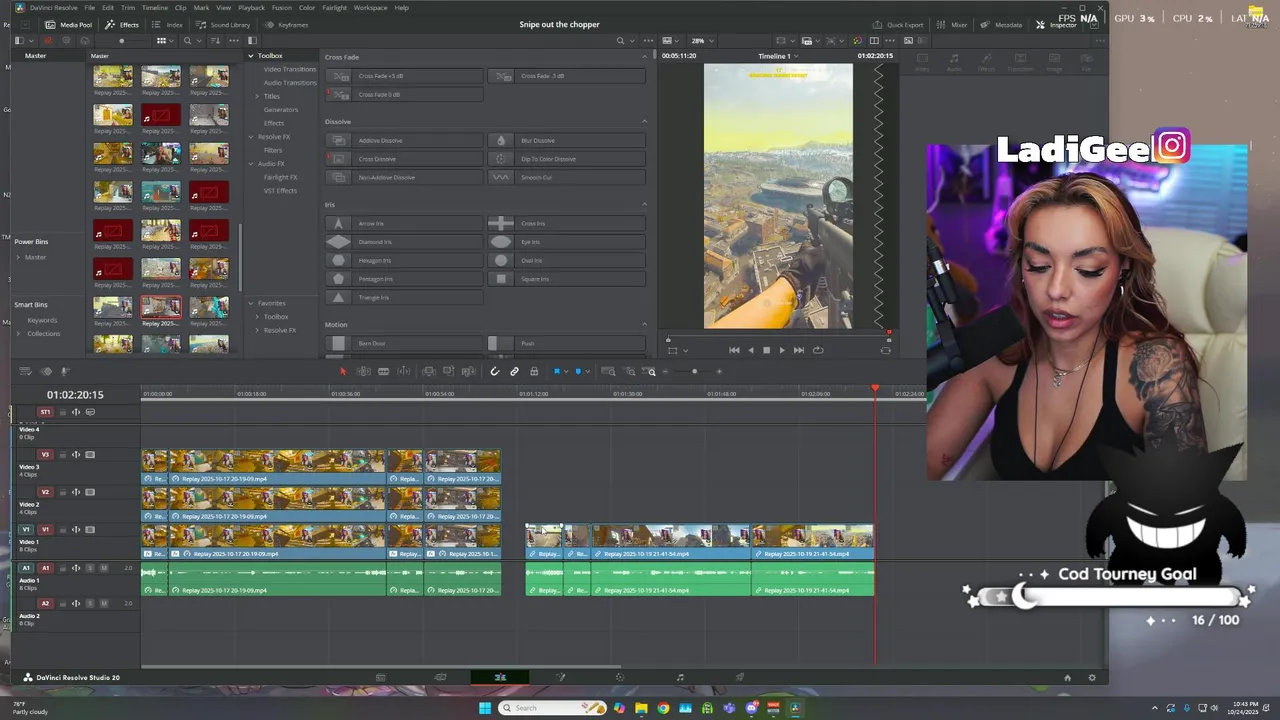Expand the Titles tree item
Image resolution: width=1280 pixels, height=720 pixels.
coord(257,96)
